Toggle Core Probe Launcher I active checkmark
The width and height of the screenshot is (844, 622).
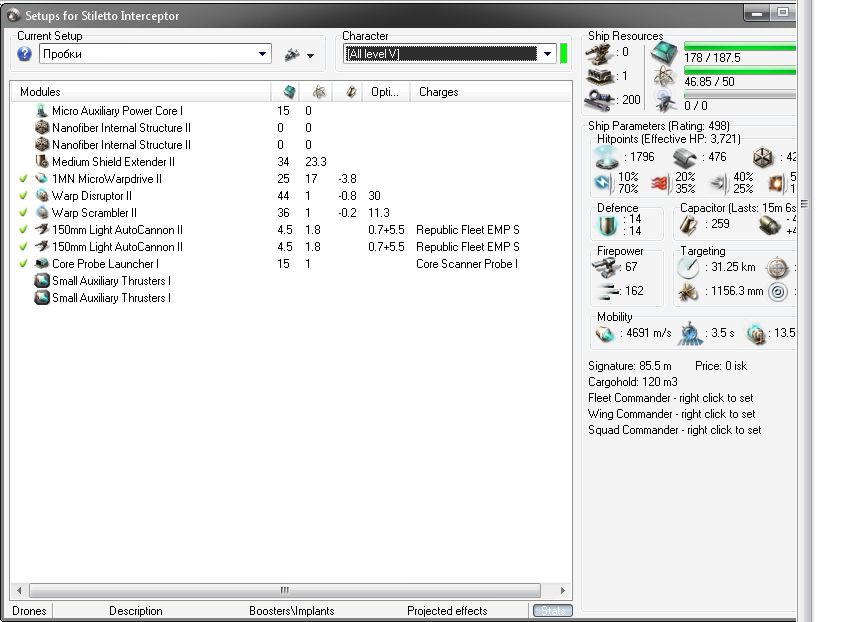[23, 264]
